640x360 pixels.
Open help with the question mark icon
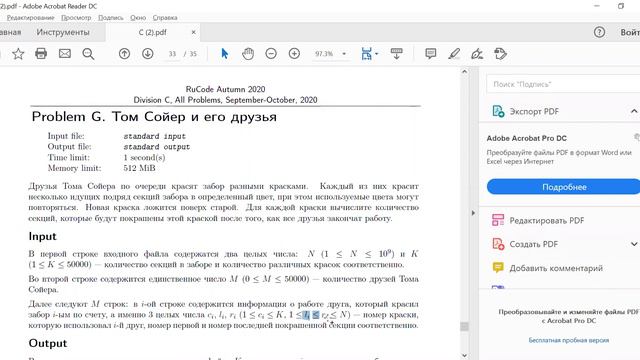[599, 32]
